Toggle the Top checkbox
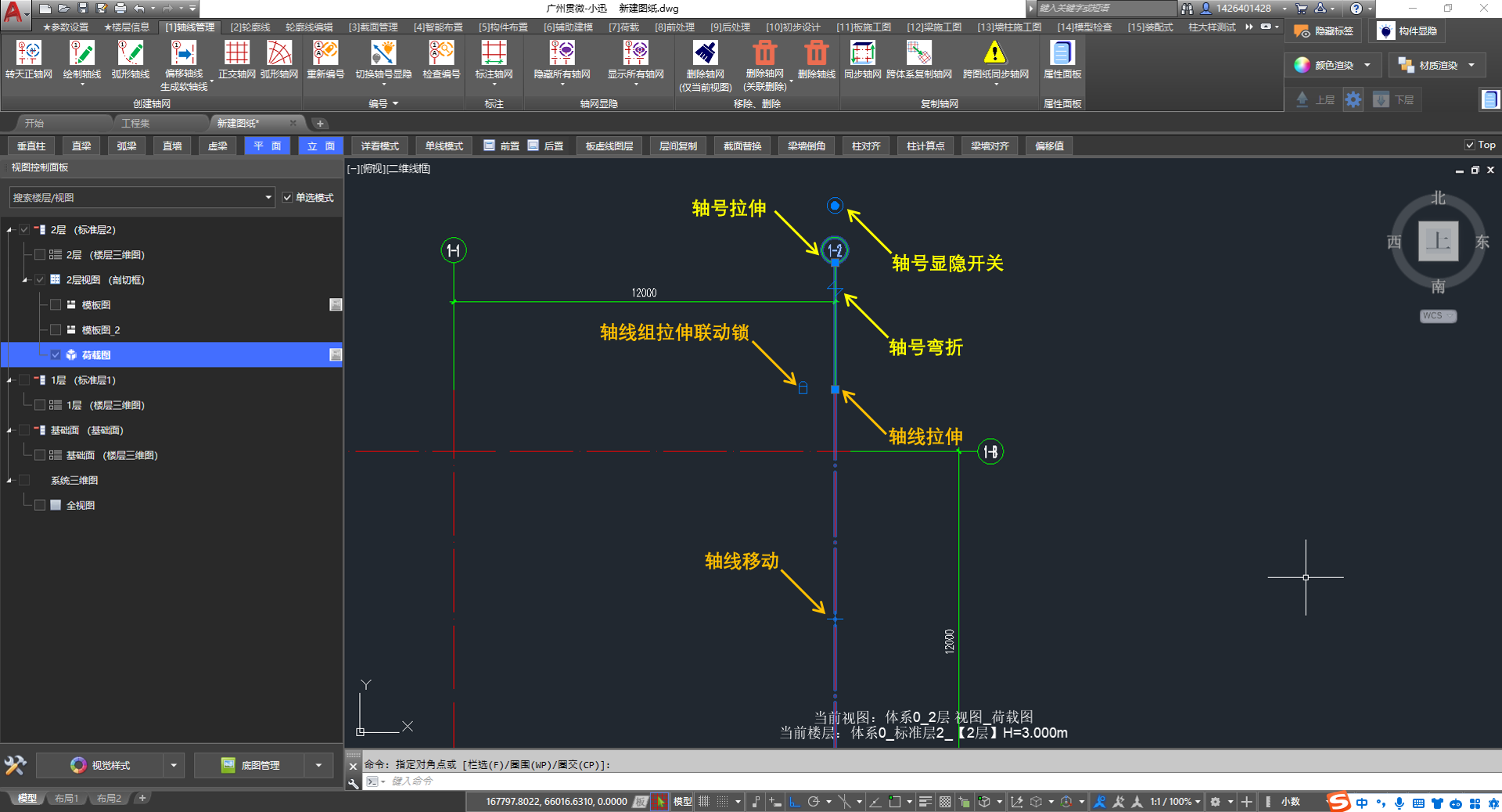Screen dimensions: 1502x812 point(1469,145)
